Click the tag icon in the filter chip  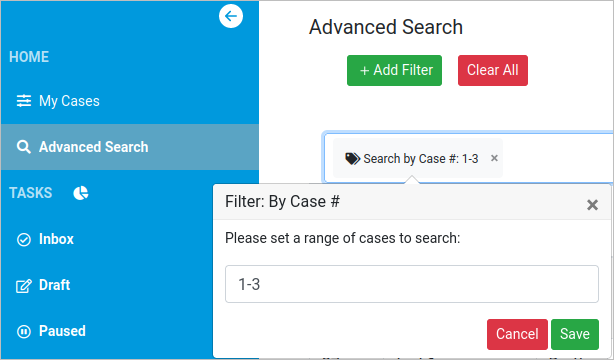point(352,159)
